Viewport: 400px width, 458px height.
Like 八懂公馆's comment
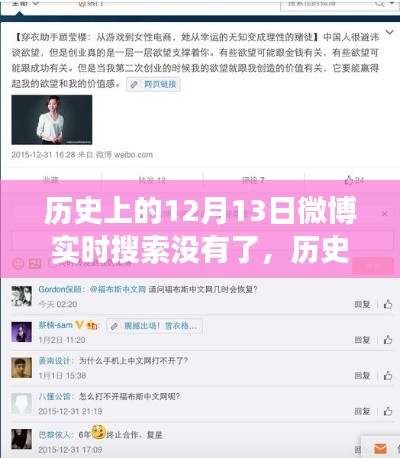tap(388, 411)
